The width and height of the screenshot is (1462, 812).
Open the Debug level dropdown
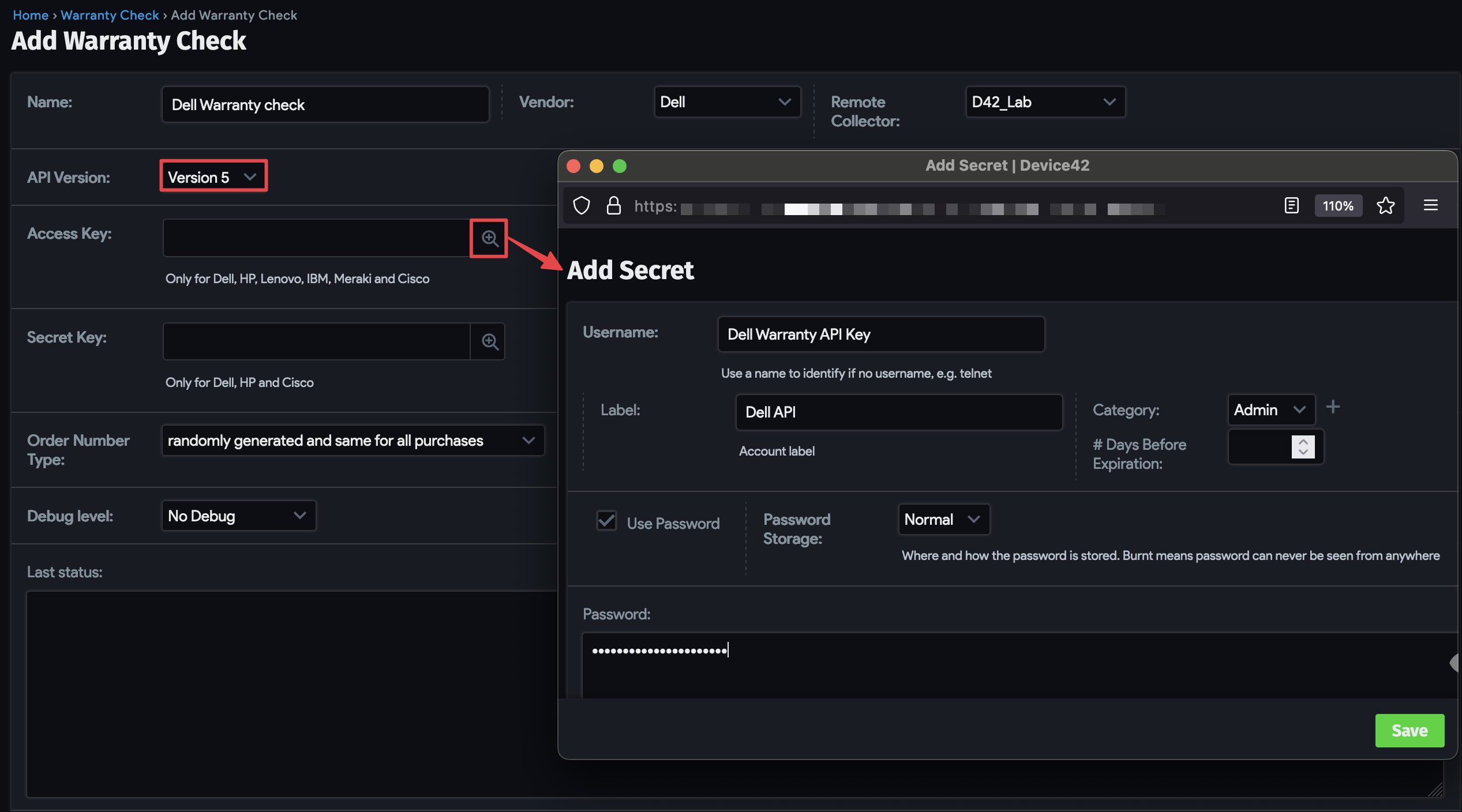(x=238, y=516)
